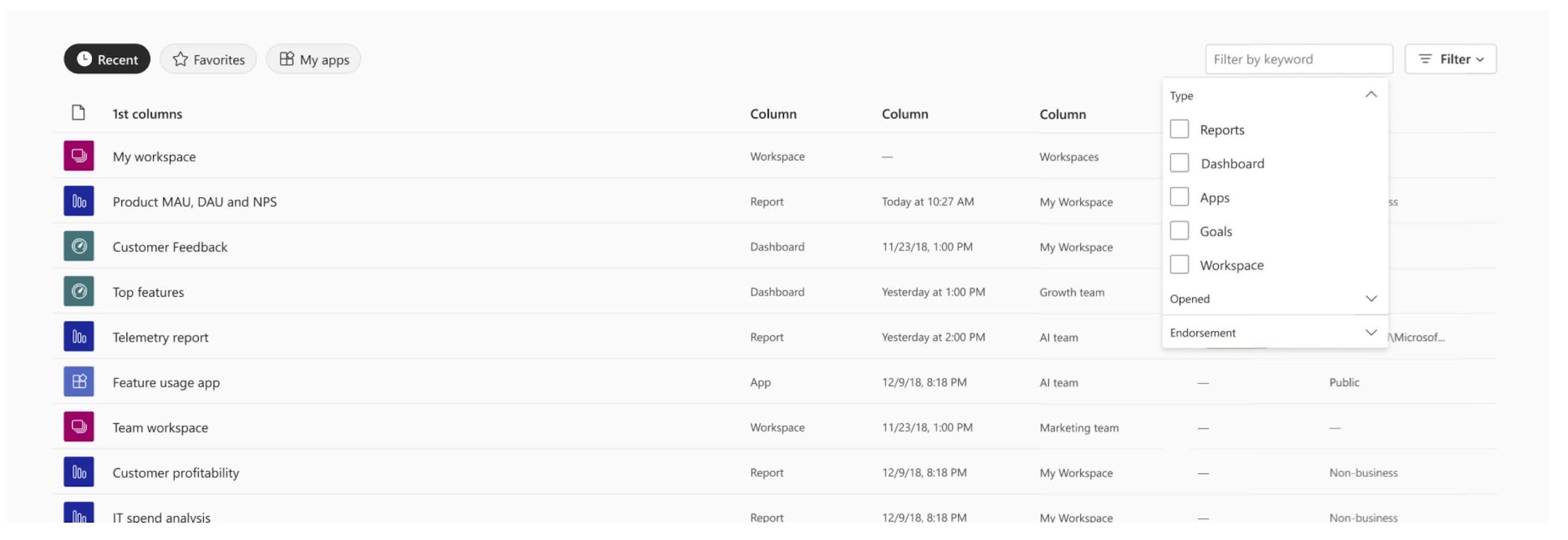Screen dimensions: 1568x540
Task: Switch to the Favorites tab
Action: (x=208, y=60)
